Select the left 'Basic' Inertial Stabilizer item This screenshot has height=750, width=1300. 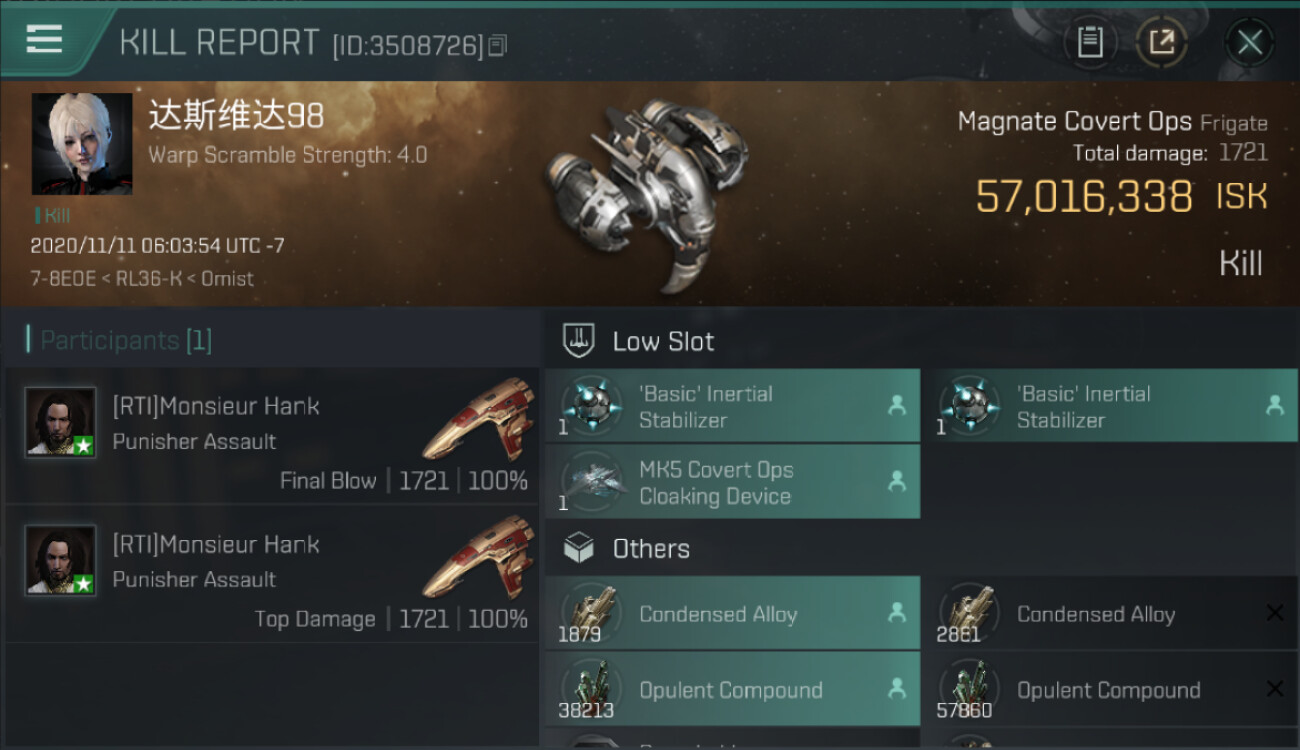point(732,407)
